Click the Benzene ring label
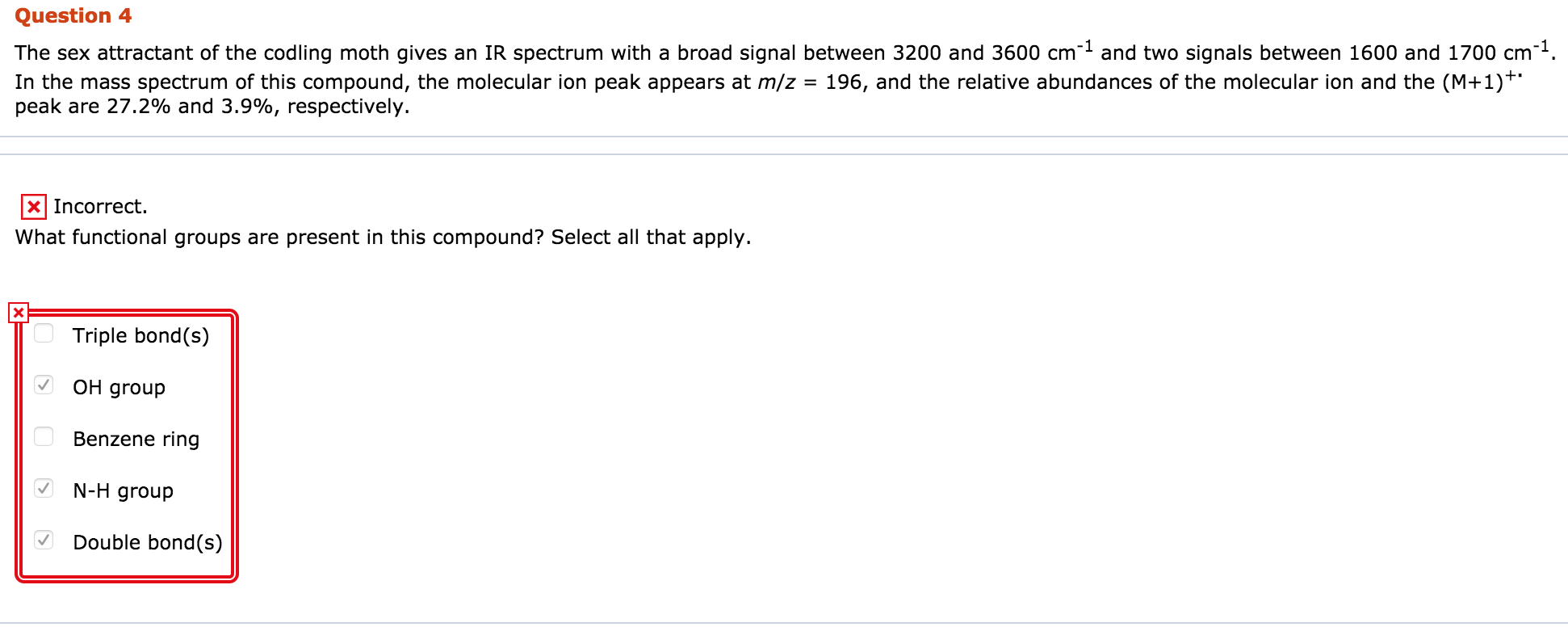1568x627 pixels. [136, 439]
